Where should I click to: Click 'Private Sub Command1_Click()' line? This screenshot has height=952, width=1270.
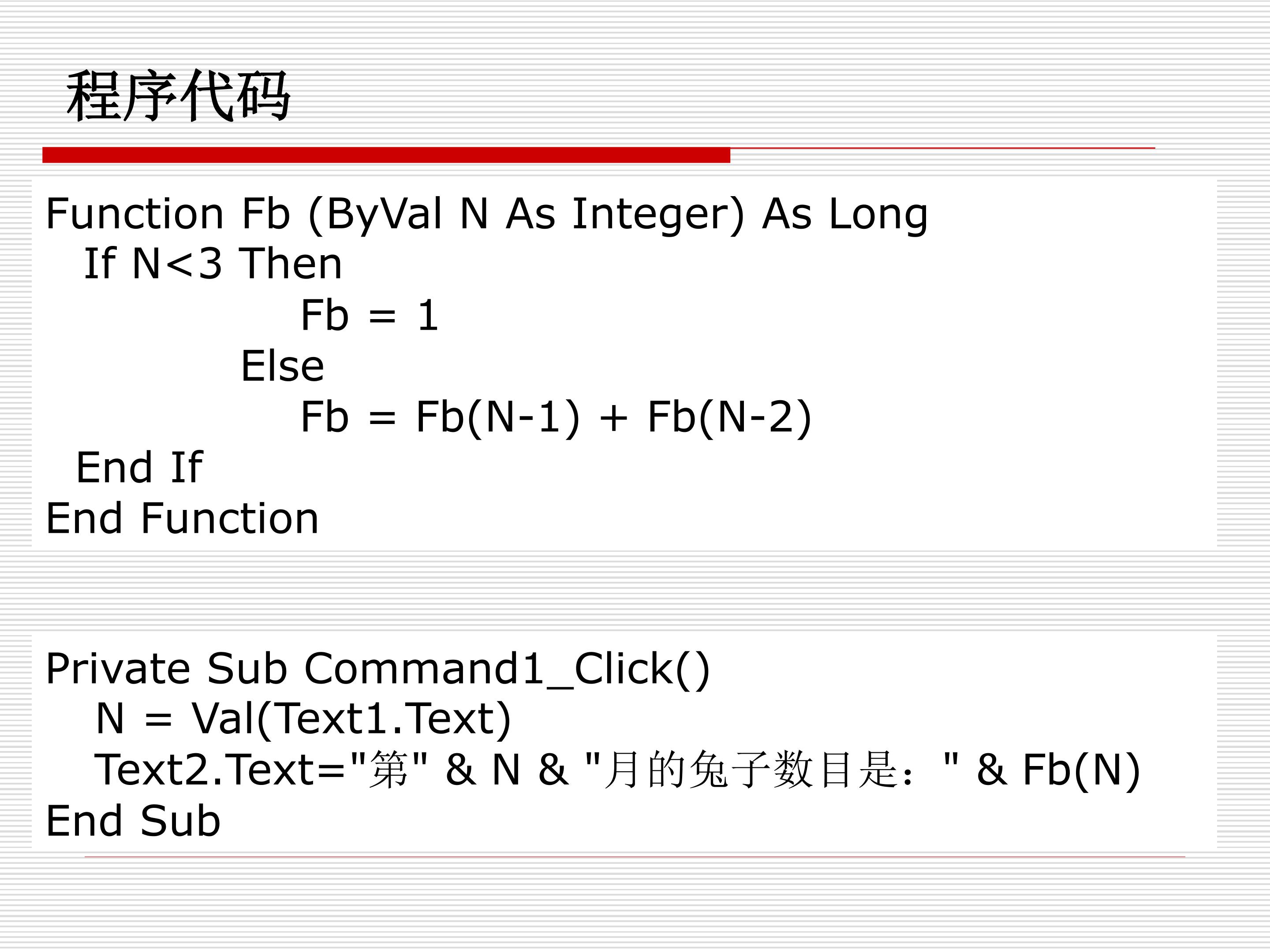tap(378, 669)
